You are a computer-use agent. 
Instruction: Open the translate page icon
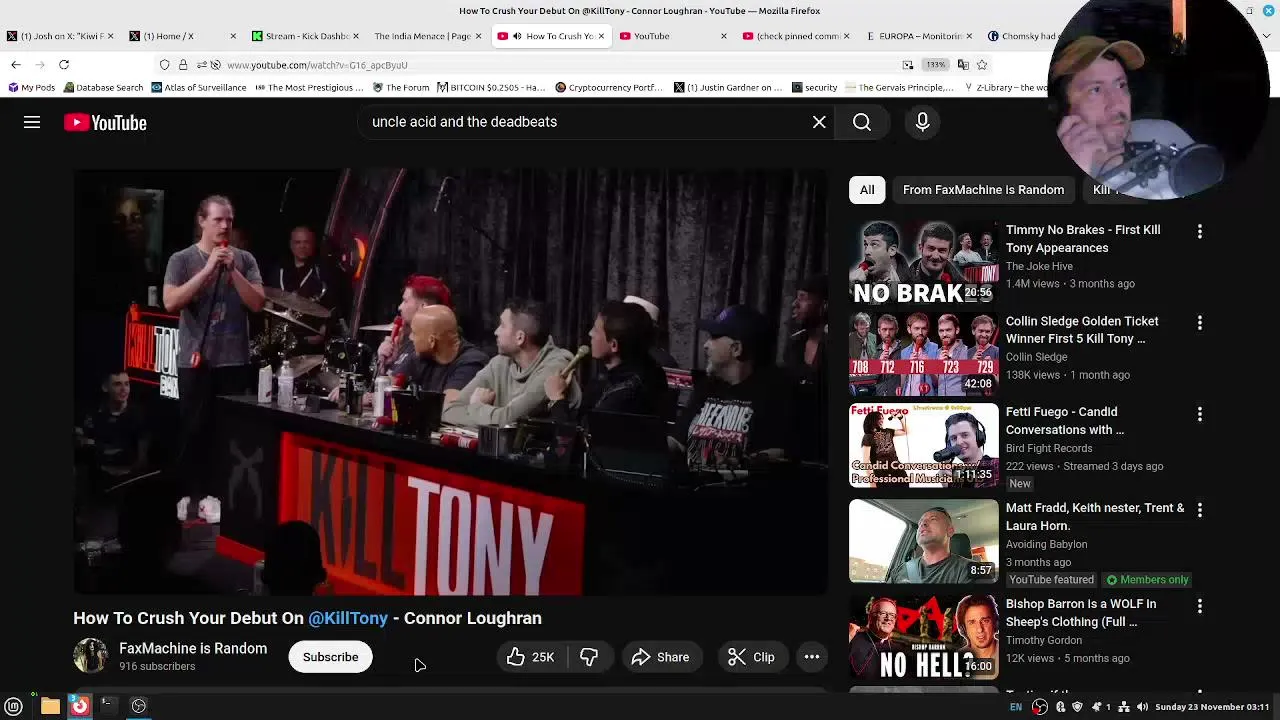963,65
